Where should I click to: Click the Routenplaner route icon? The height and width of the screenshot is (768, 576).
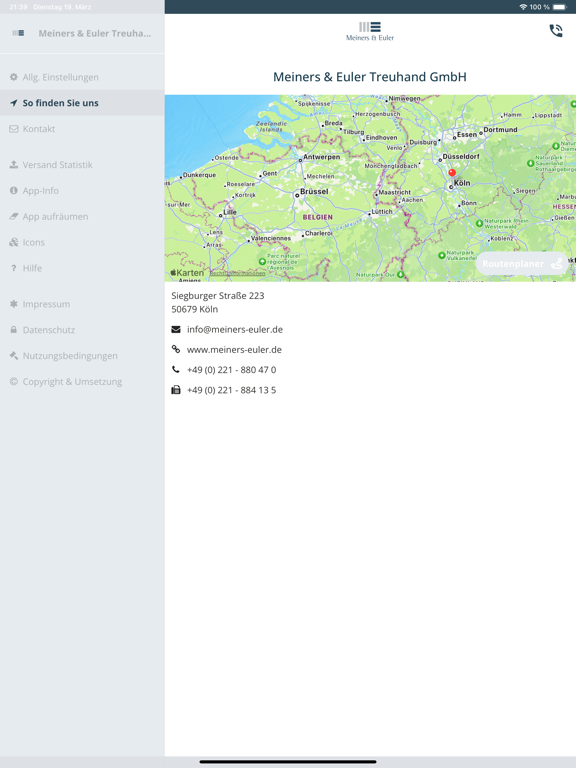(557, 264)
